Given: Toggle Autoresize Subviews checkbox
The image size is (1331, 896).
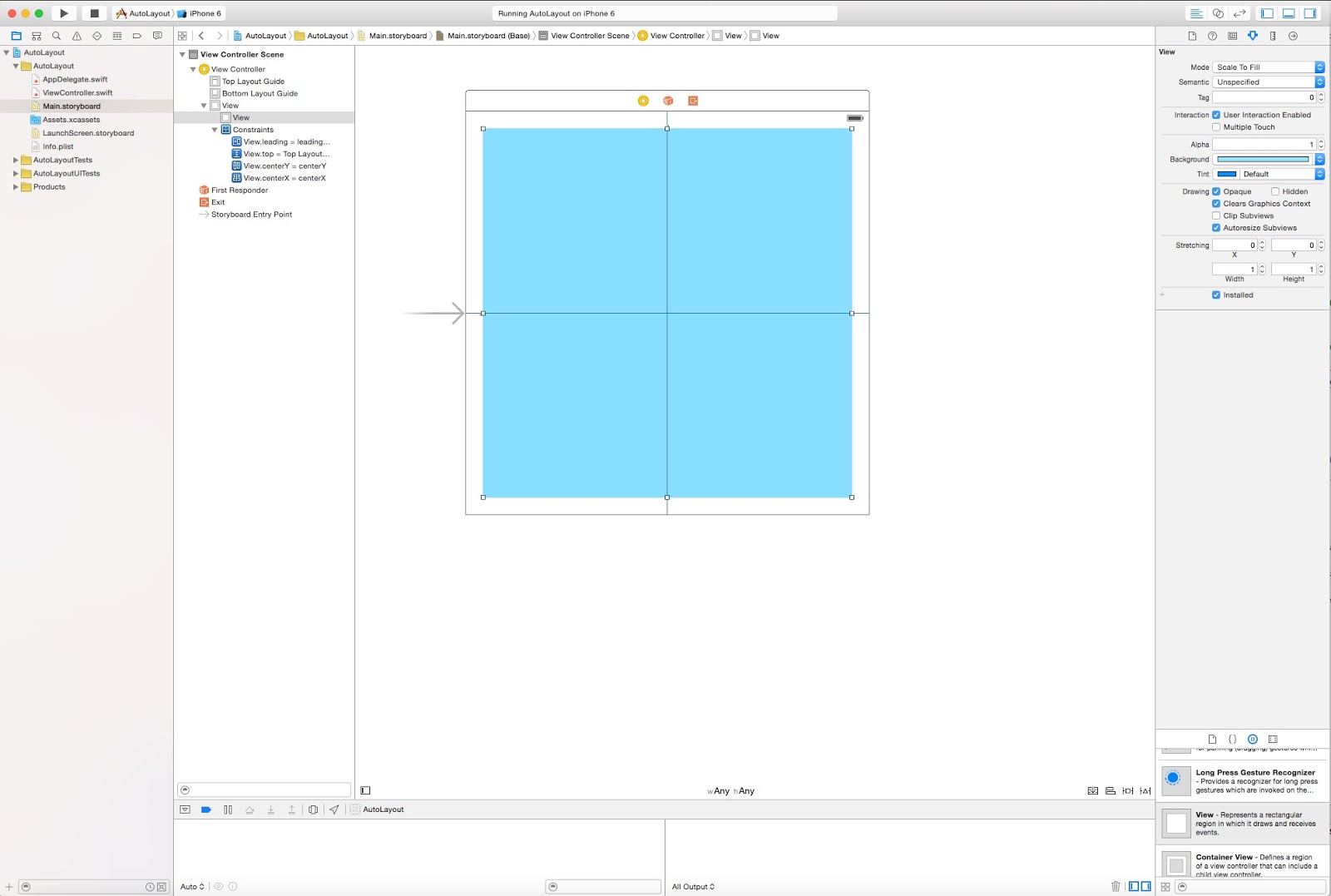Looking at the screenshot, I should [1216, 228].
